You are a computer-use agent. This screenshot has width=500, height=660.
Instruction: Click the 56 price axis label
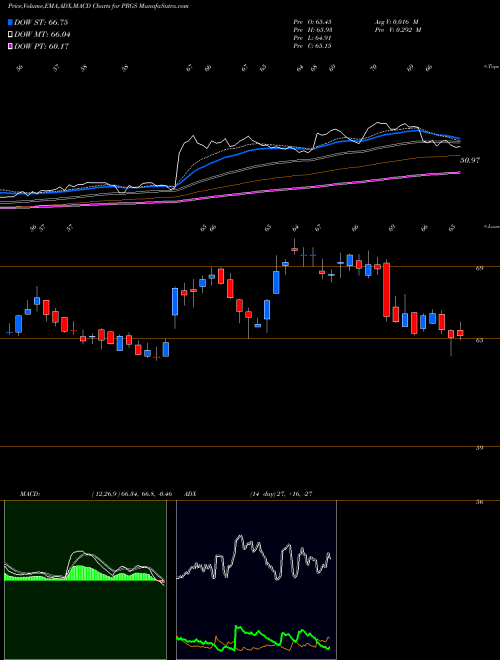pos(479,502)
